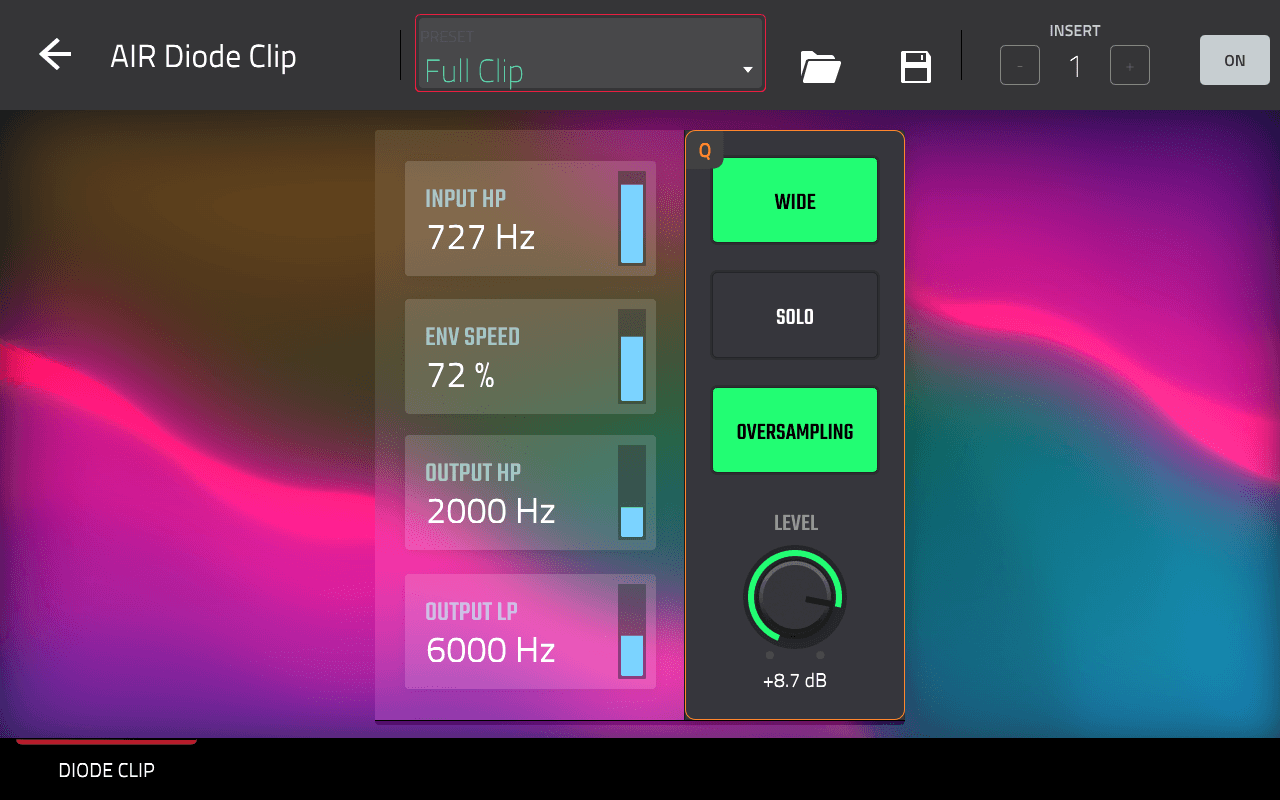The image size is (1280, 800).
Task: Click the back arrow icon
Action: click(x=55, y=55)
